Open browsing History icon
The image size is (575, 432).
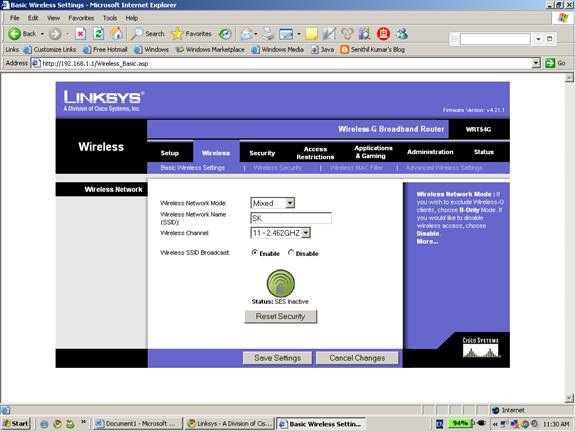click(225, 34)
